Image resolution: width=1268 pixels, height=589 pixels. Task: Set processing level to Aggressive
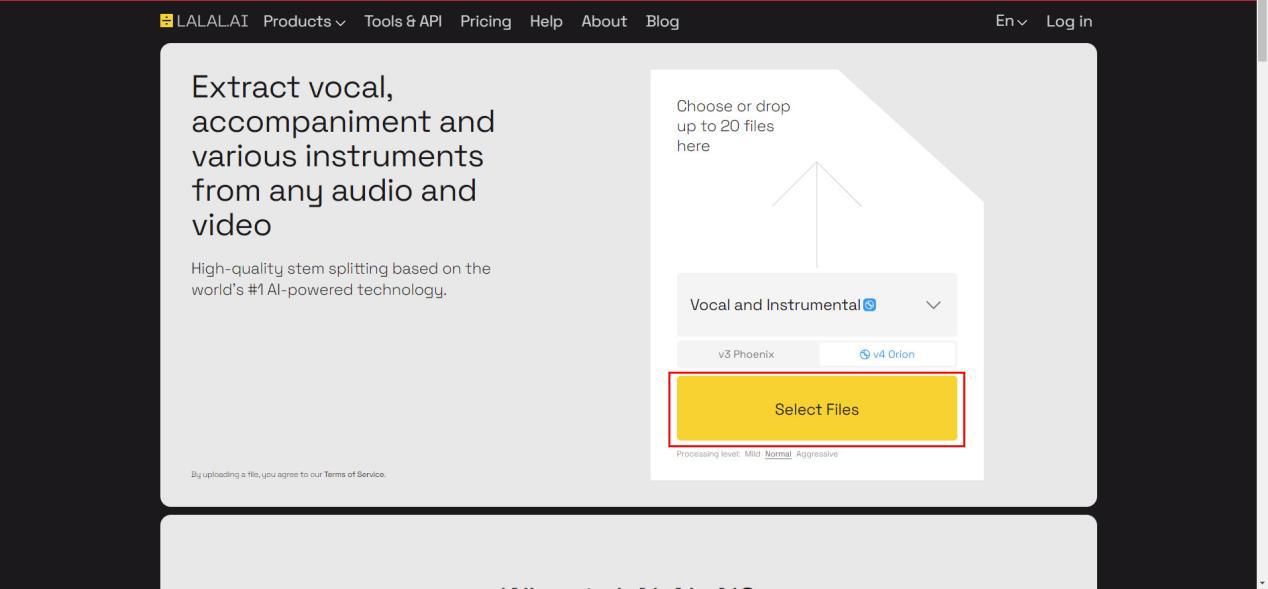pyautogui.click(x=817, y=454)
